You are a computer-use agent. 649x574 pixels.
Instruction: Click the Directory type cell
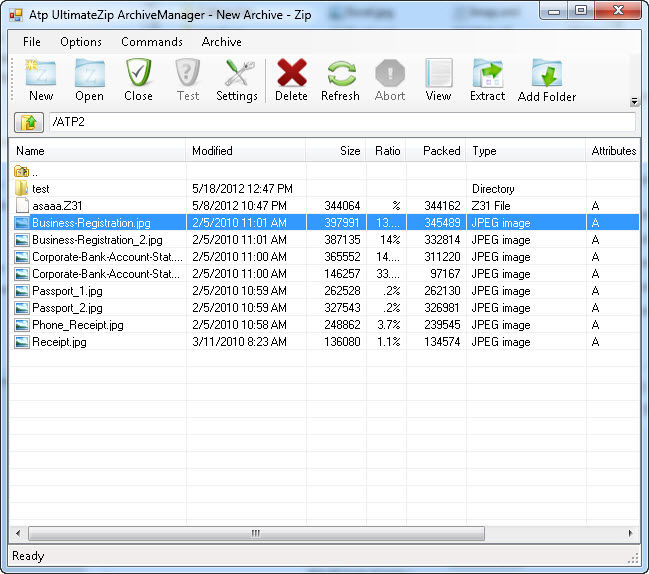(493, 189)
